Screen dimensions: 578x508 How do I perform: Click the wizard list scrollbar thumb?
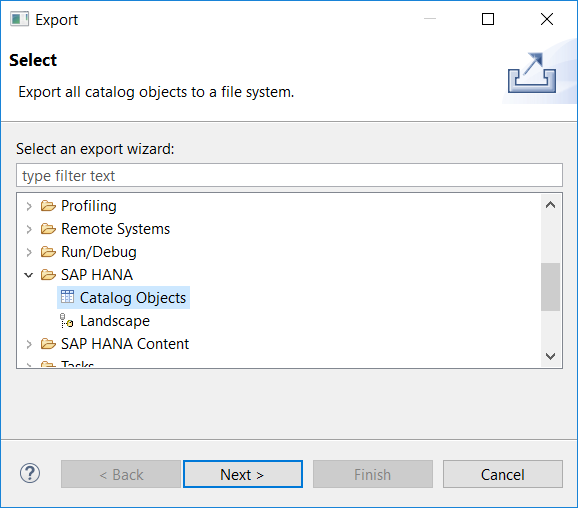550,287
